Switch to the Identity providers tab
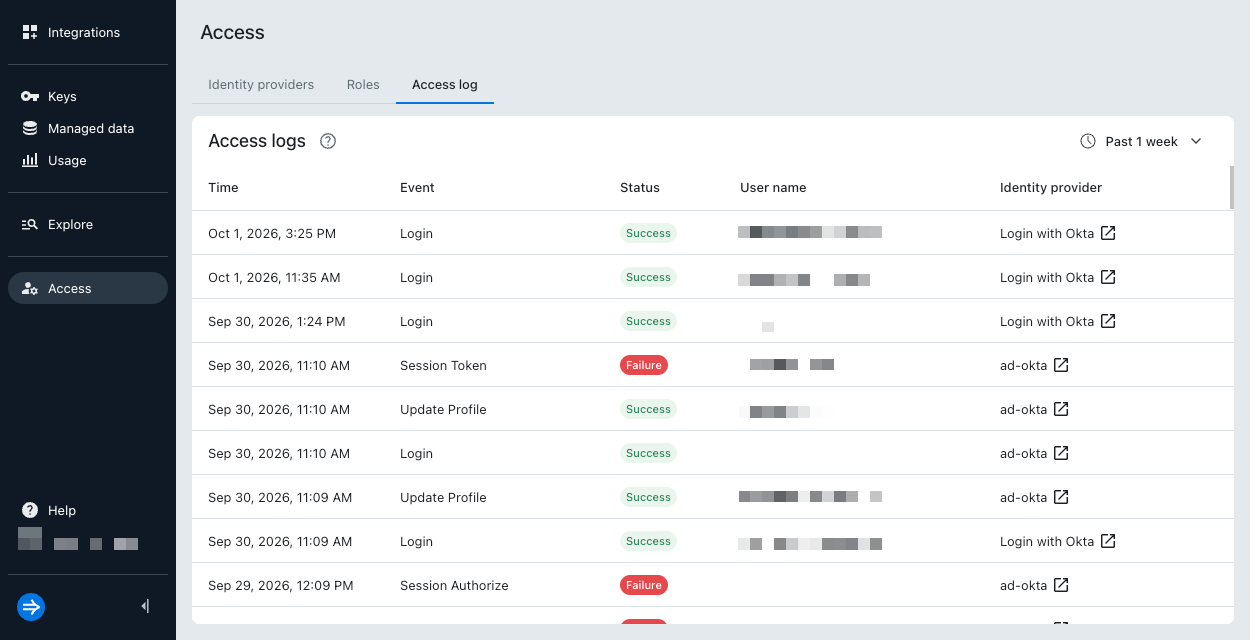The height and width of the screenshot is (640, 1250). (261, 85)
